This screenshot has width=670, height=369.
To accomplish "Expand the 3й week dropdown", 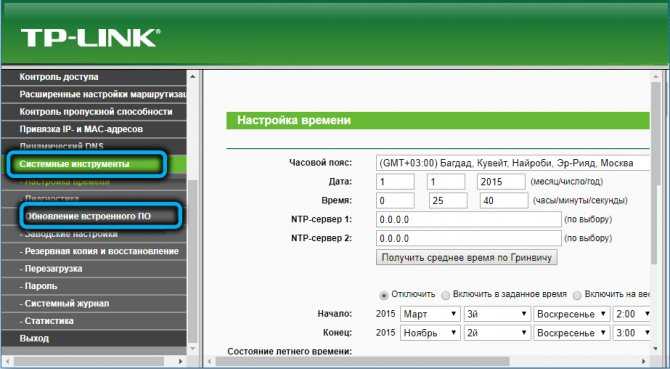I will tap(497, 314).
